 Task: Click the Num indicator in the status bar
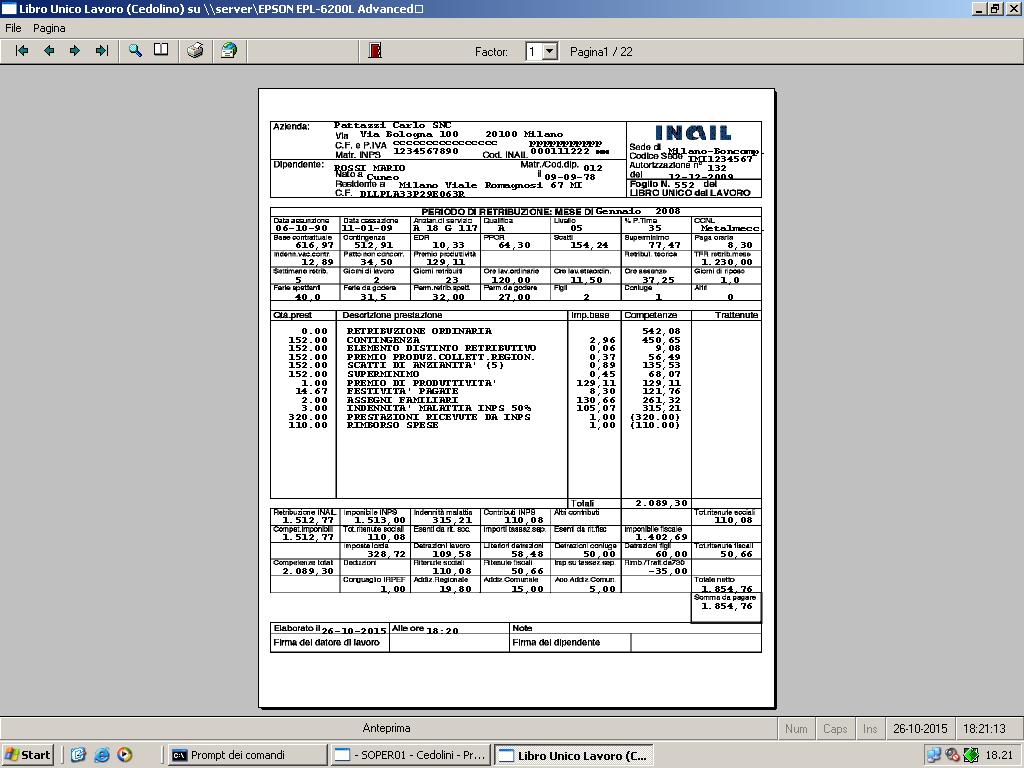(x=796, y=728)
